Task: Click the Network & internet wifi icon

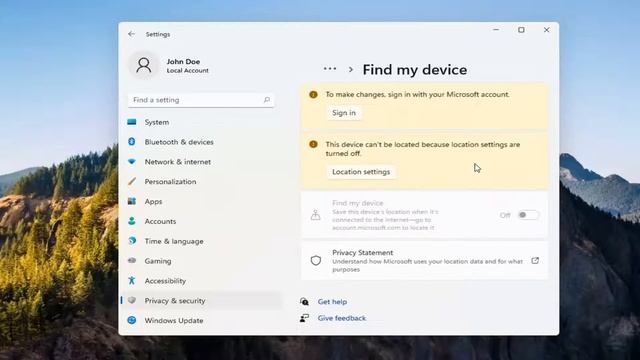Action: 131,162
